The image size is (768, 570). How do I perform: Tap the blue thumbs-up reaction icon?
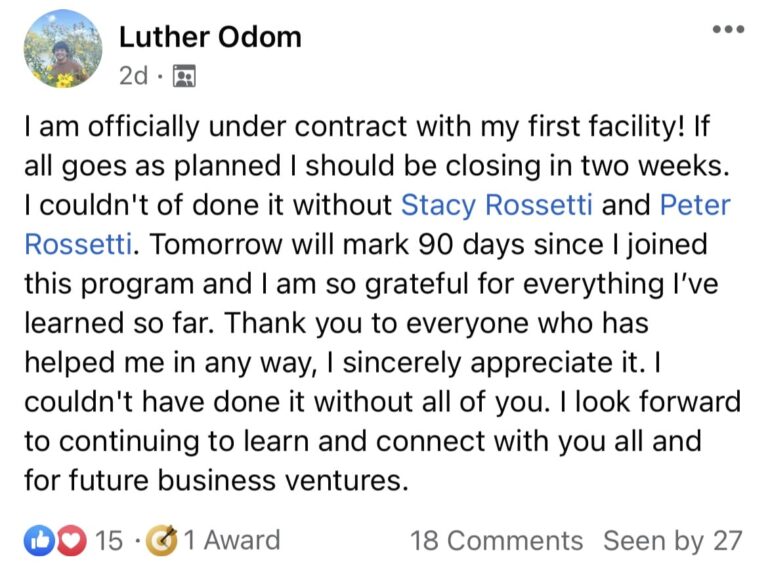(36, 541)
